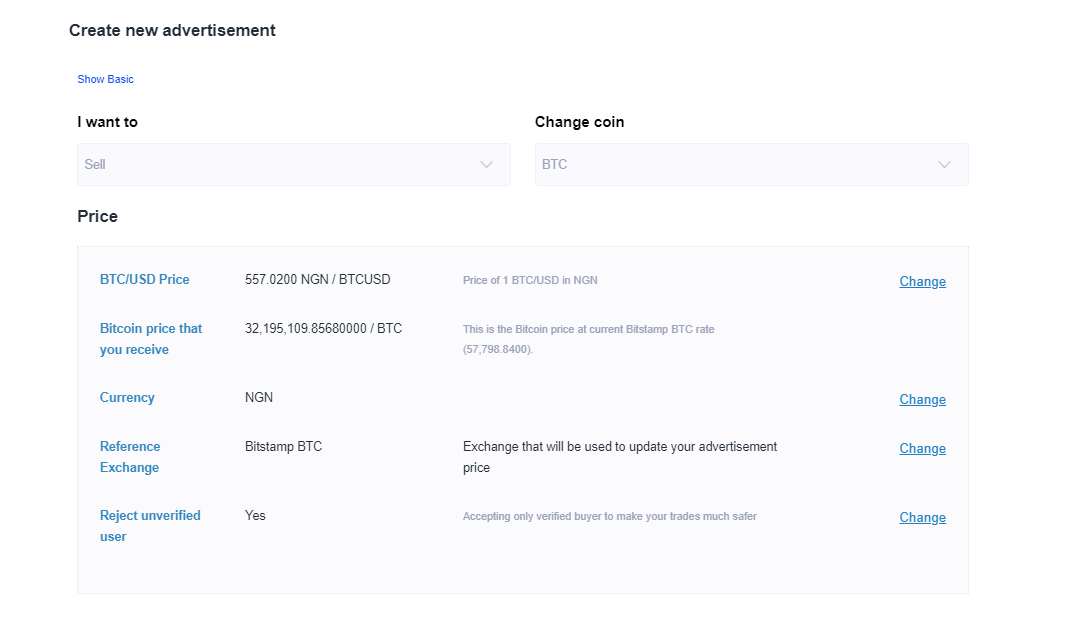Click the 557.0200 NGN / BTCUSD value
Screen dimensions: 1073x619
[317, 279]
